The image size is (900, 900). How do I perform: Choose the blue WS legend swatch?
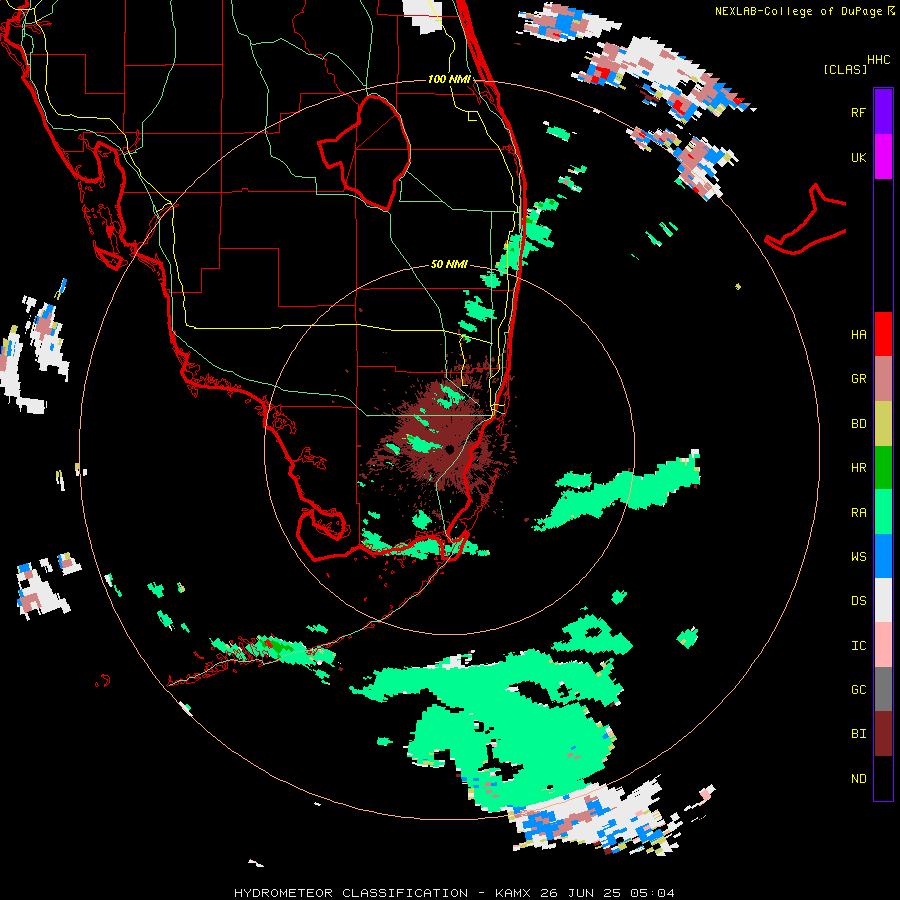pos(883,556)
